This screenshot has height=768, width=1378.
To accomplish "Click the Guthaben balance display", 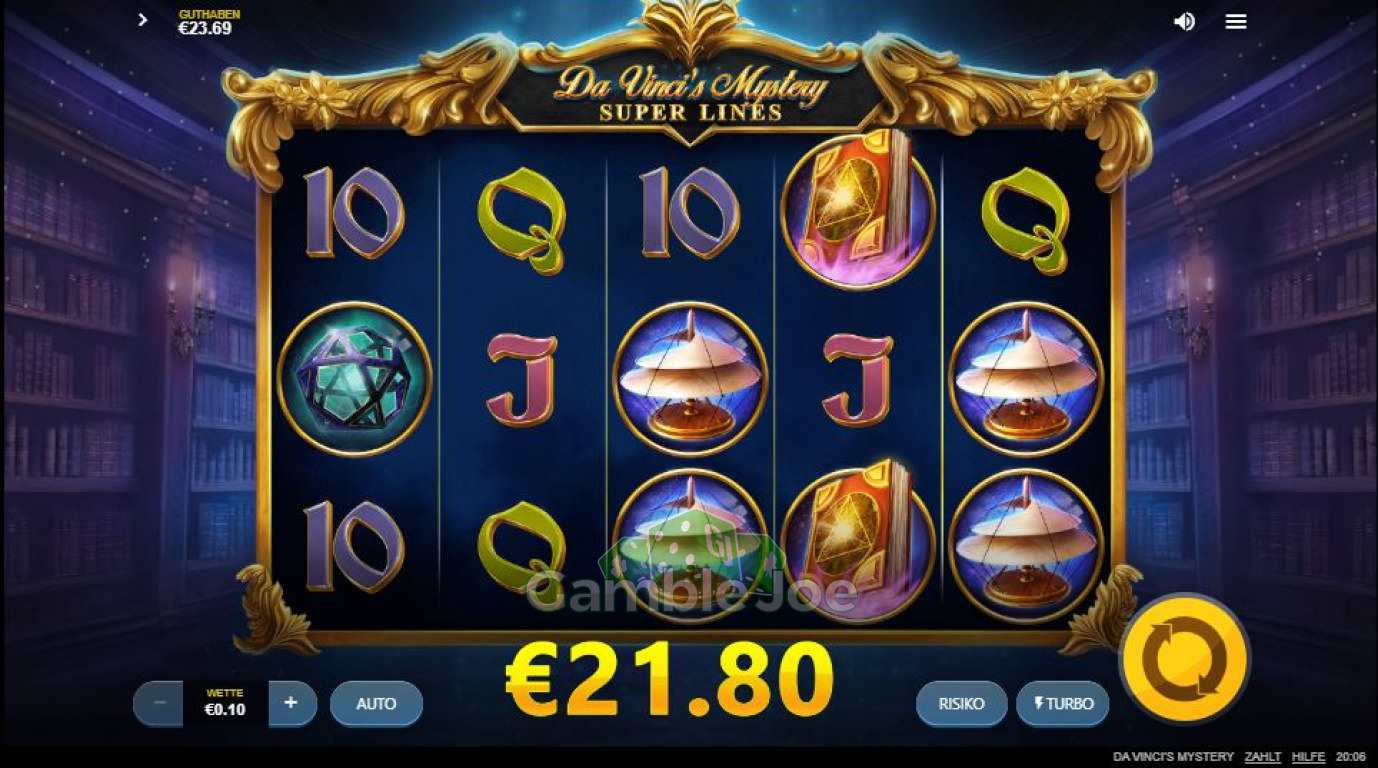I will tap(208, 22).
